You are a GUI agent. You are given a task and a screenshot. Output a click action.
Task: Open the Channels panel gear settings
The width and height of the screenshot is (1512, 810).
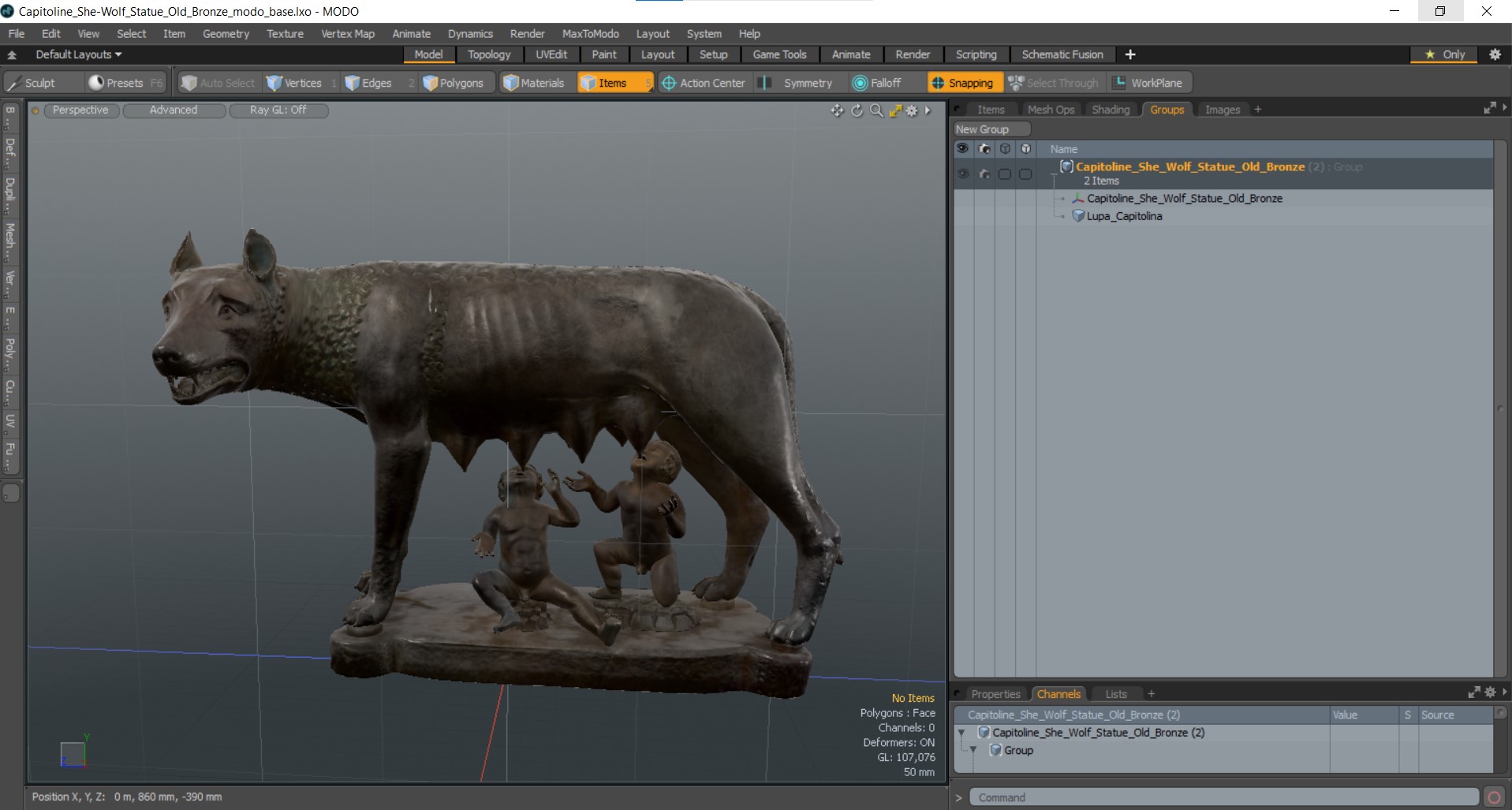click(1490, 692)
